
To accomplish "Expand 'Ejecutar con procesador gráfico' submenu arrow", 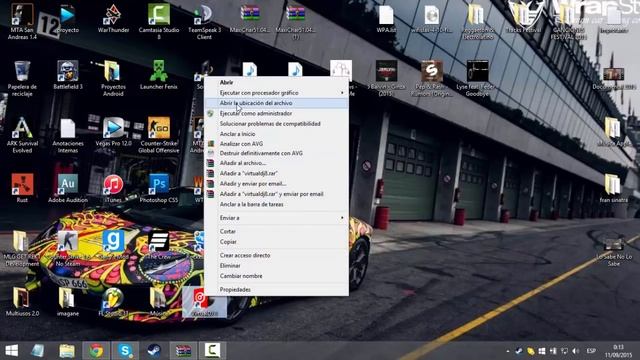I will coord(342,93).
